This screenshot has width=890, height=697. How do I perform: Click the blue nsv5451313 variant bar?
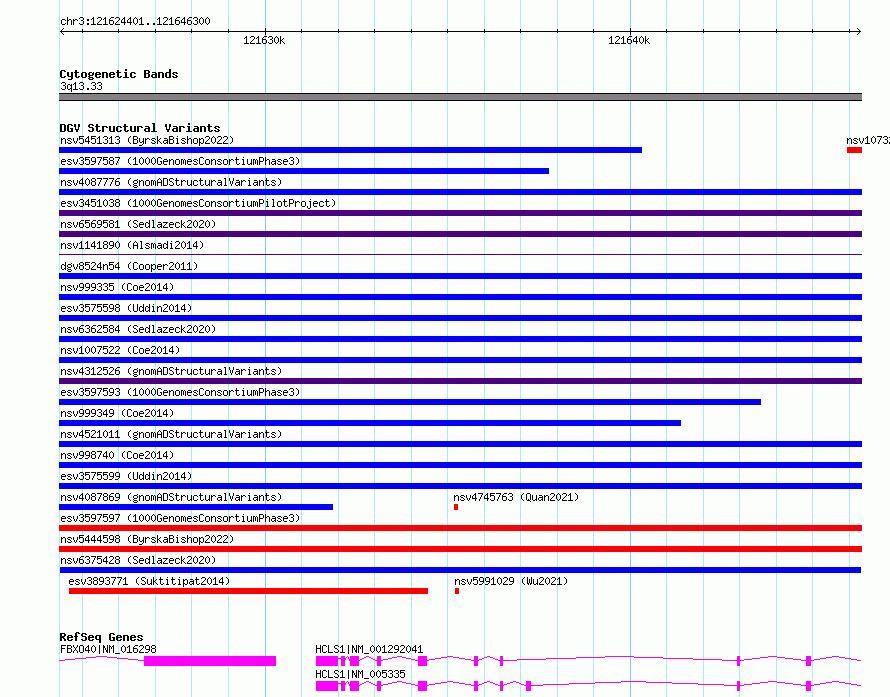tap(350, 150)
